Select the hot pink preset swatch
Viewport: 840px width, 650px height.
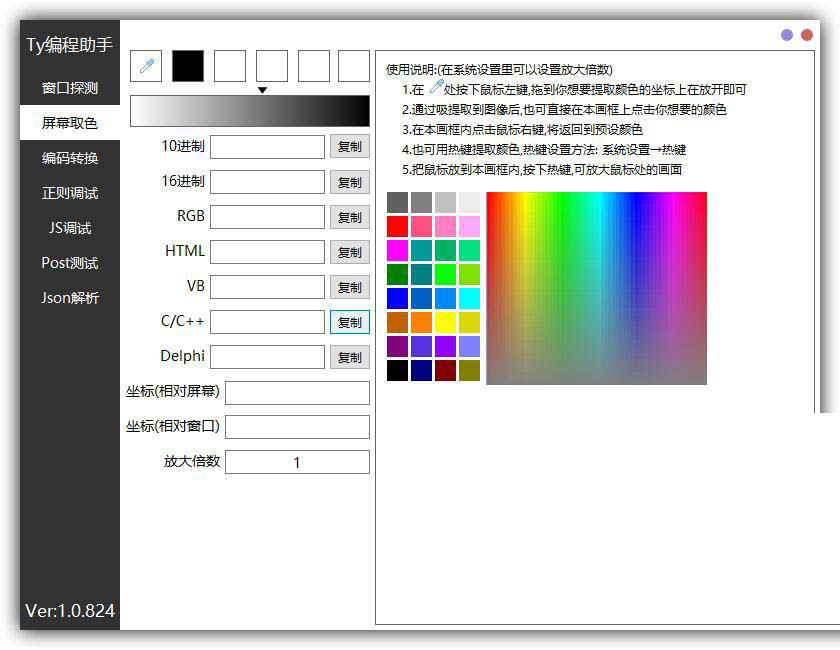click(421, 226)
